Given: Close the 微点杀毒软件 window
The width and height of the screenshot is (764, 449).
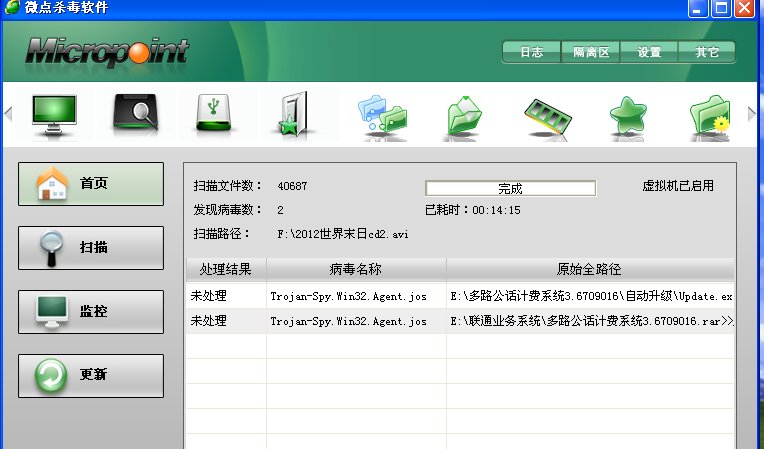Looking at the screenshot, I should [744, 8].
